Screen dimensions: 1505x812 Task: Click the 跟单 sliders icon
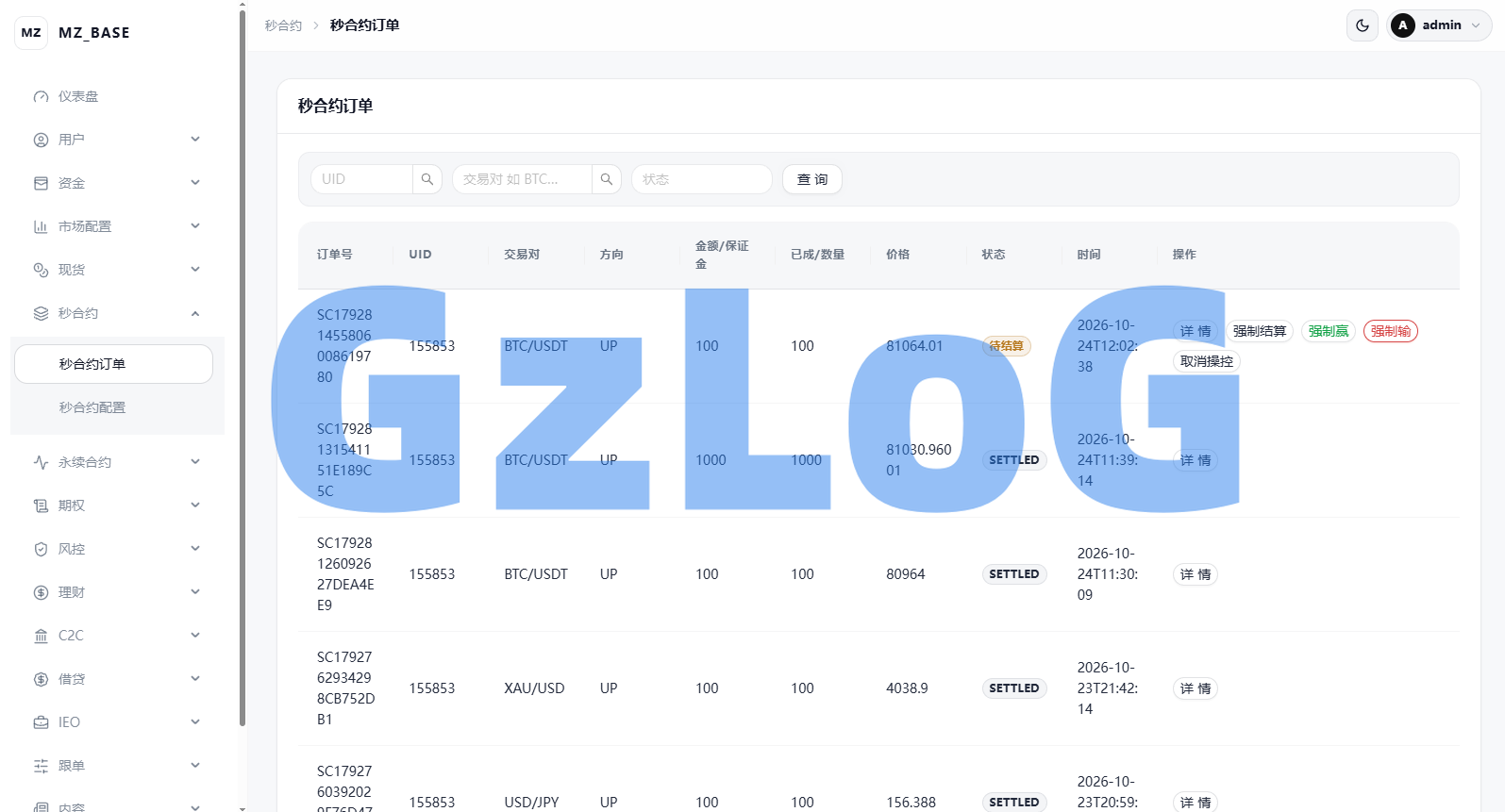coord(41,766)
